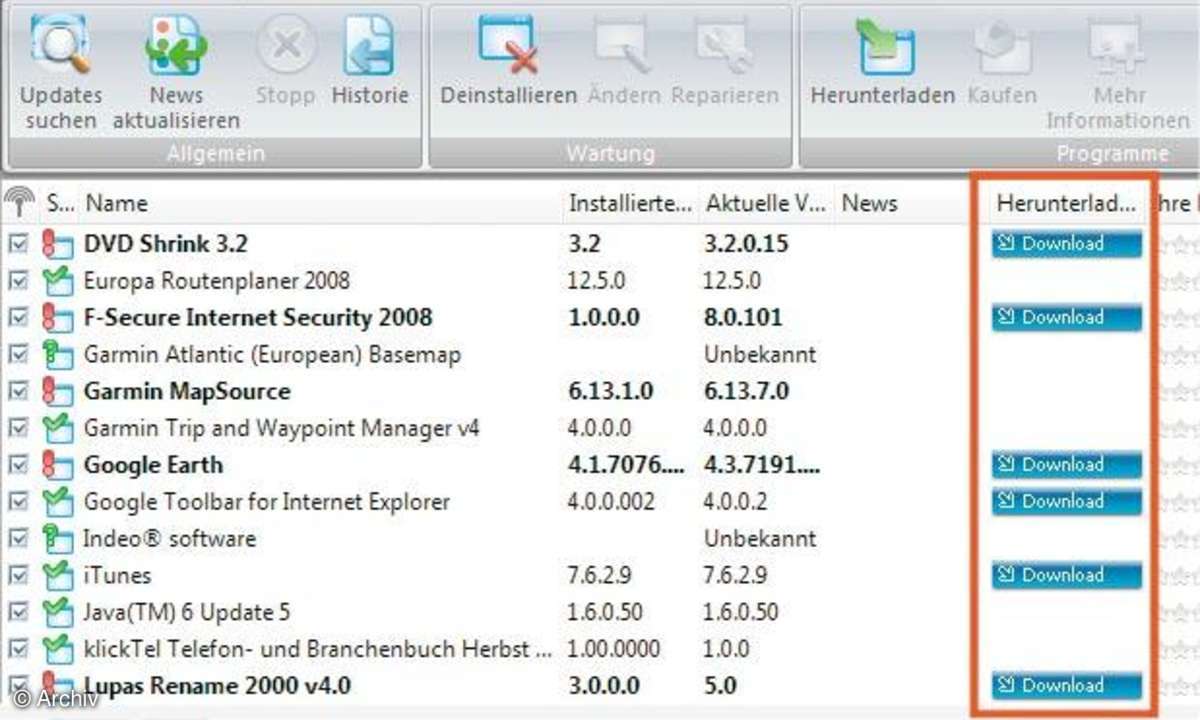This screenshot has height=720, width=1200.
Task: Click the antenna icon in column header
Action: [x=18, y=203]
